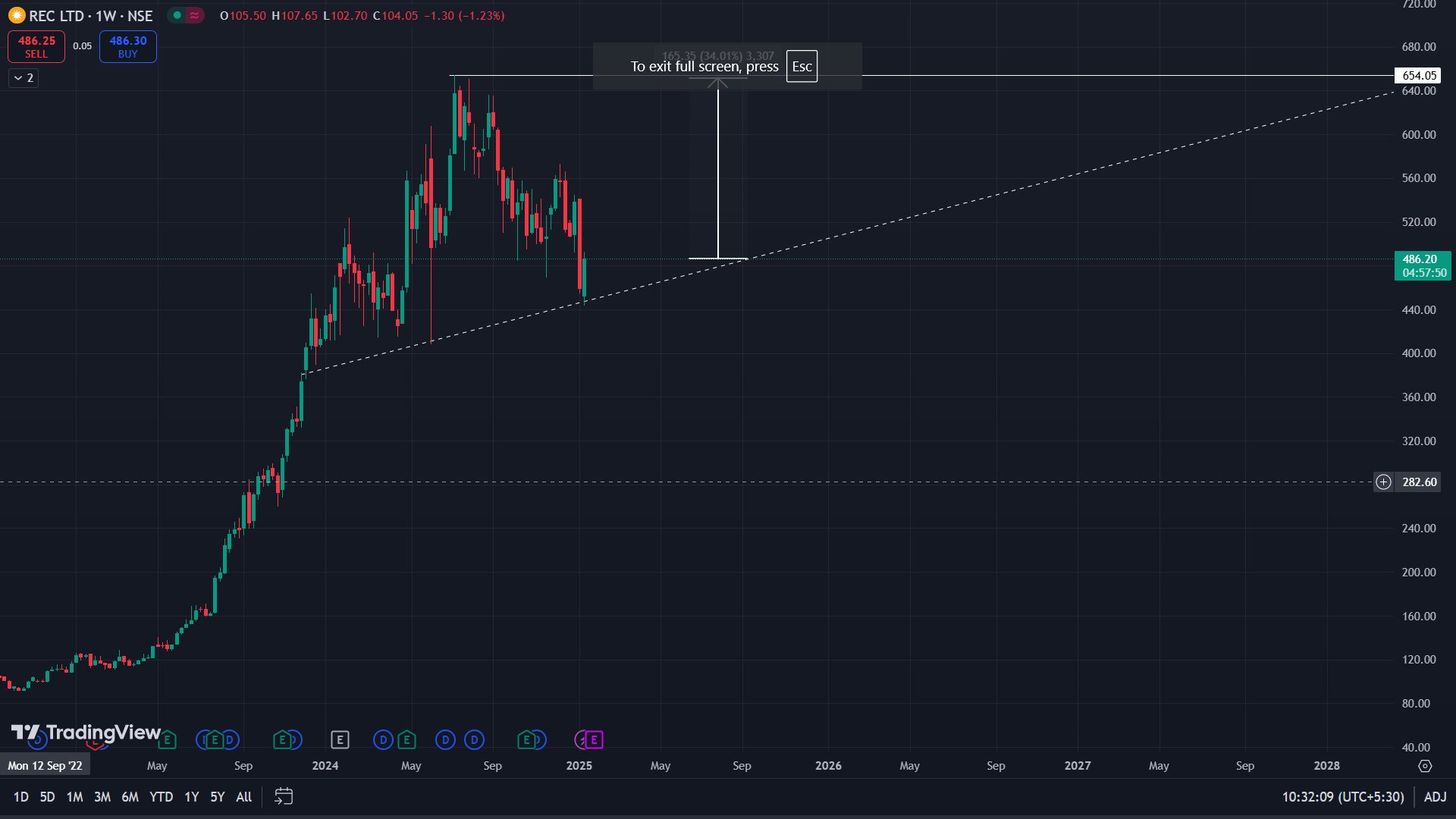Open REC LTD symbol search
The width and height of the screenshot is (1456, 819).
pos(57,15)
